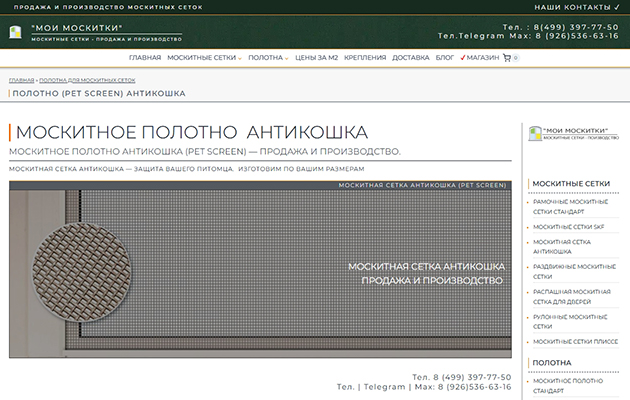Click the sidebar Мои Москитки logo
The image size is (630, 400).
(573, 134)
